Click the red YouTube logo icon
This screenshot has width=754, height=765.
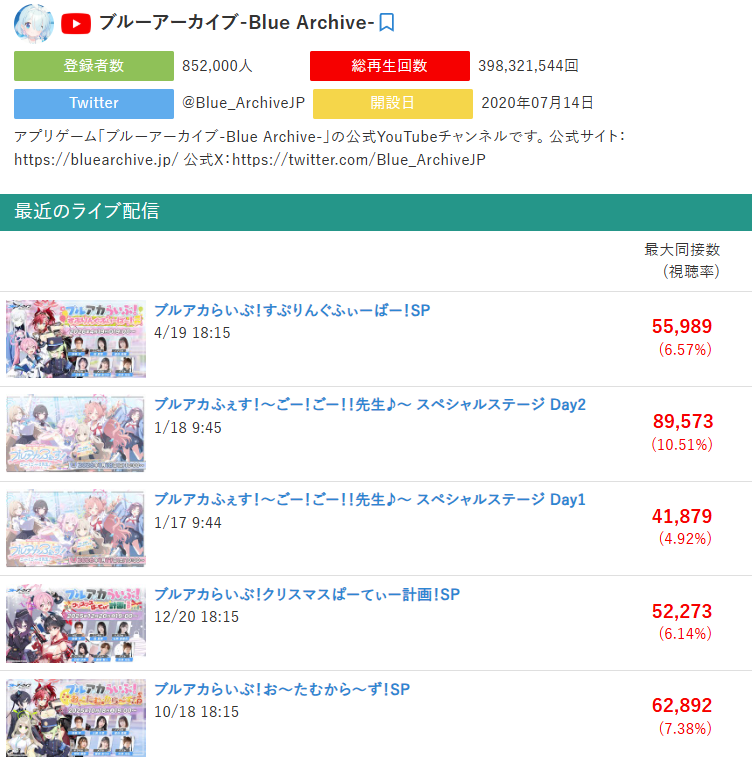coord(76,24)
